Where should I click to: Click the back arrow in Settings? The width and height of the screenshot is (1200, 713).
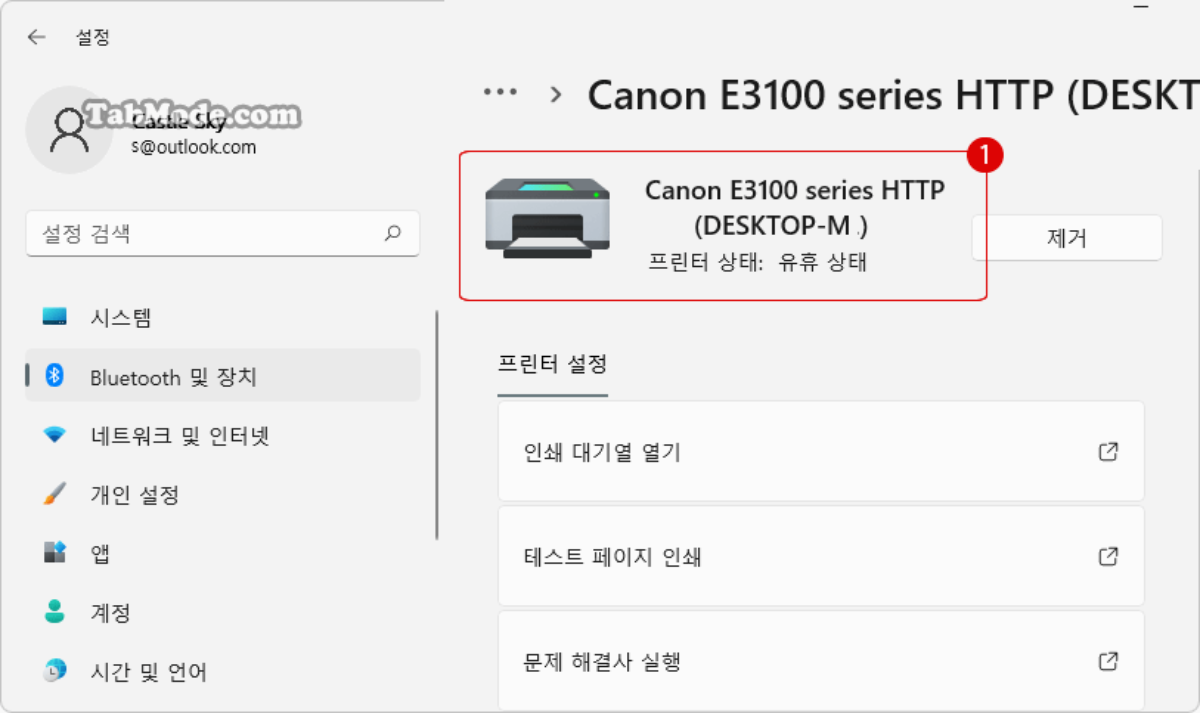pos(36,36)
